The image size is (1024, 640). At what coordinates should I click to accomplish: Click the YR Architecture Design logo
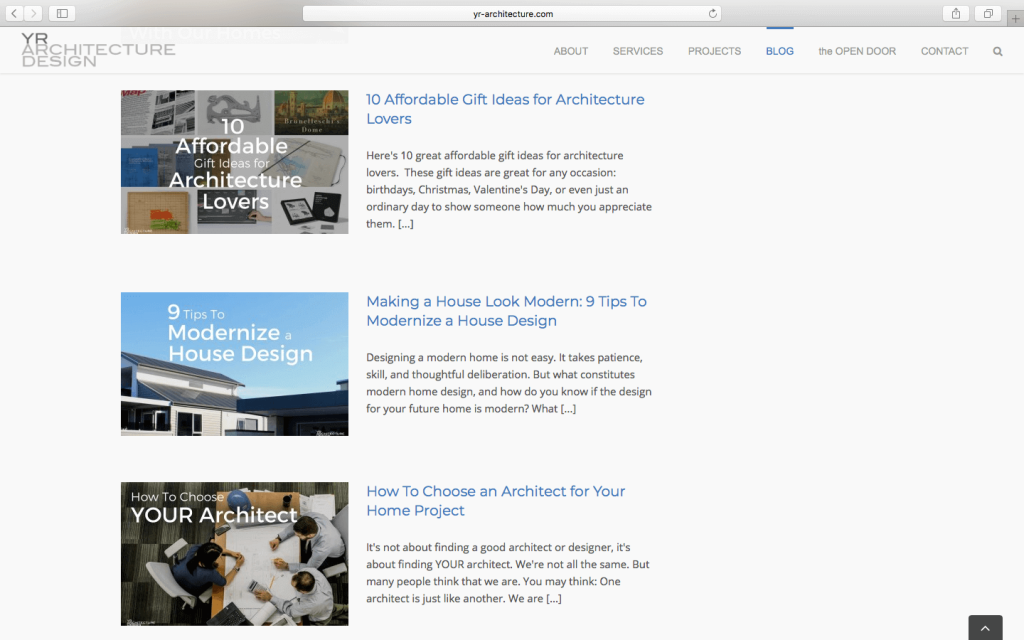[95, 50]
